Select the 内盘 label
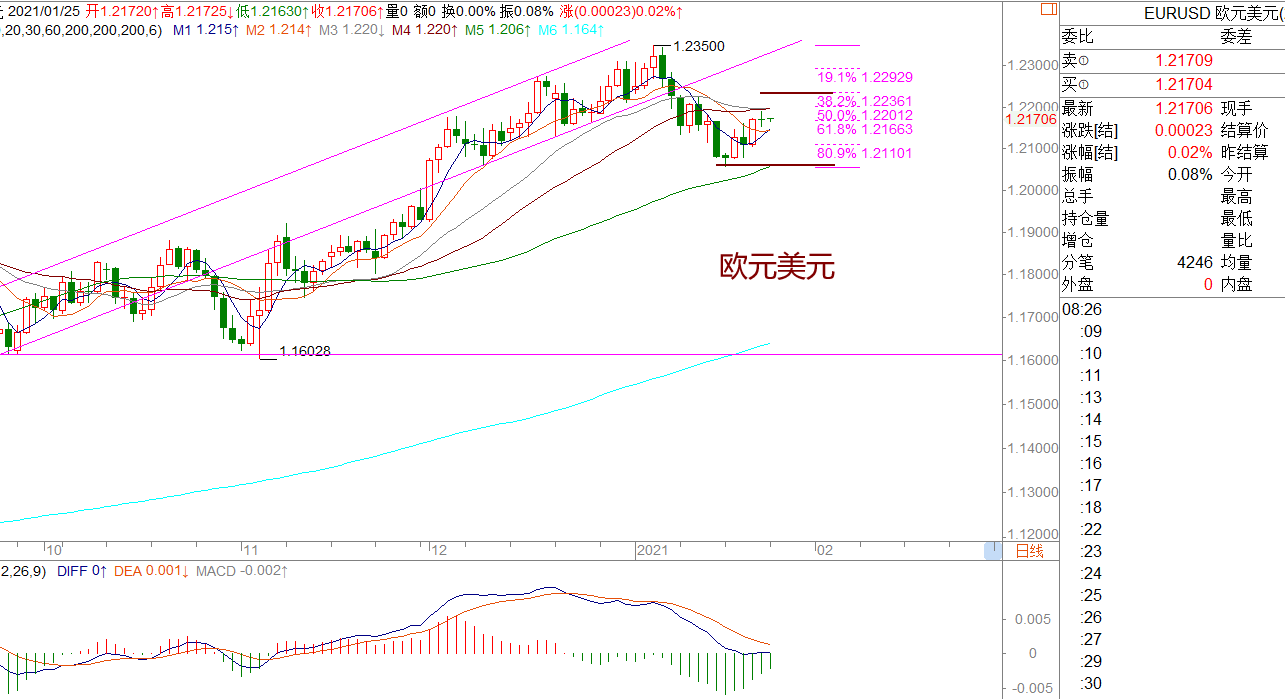 (1237, 284)
